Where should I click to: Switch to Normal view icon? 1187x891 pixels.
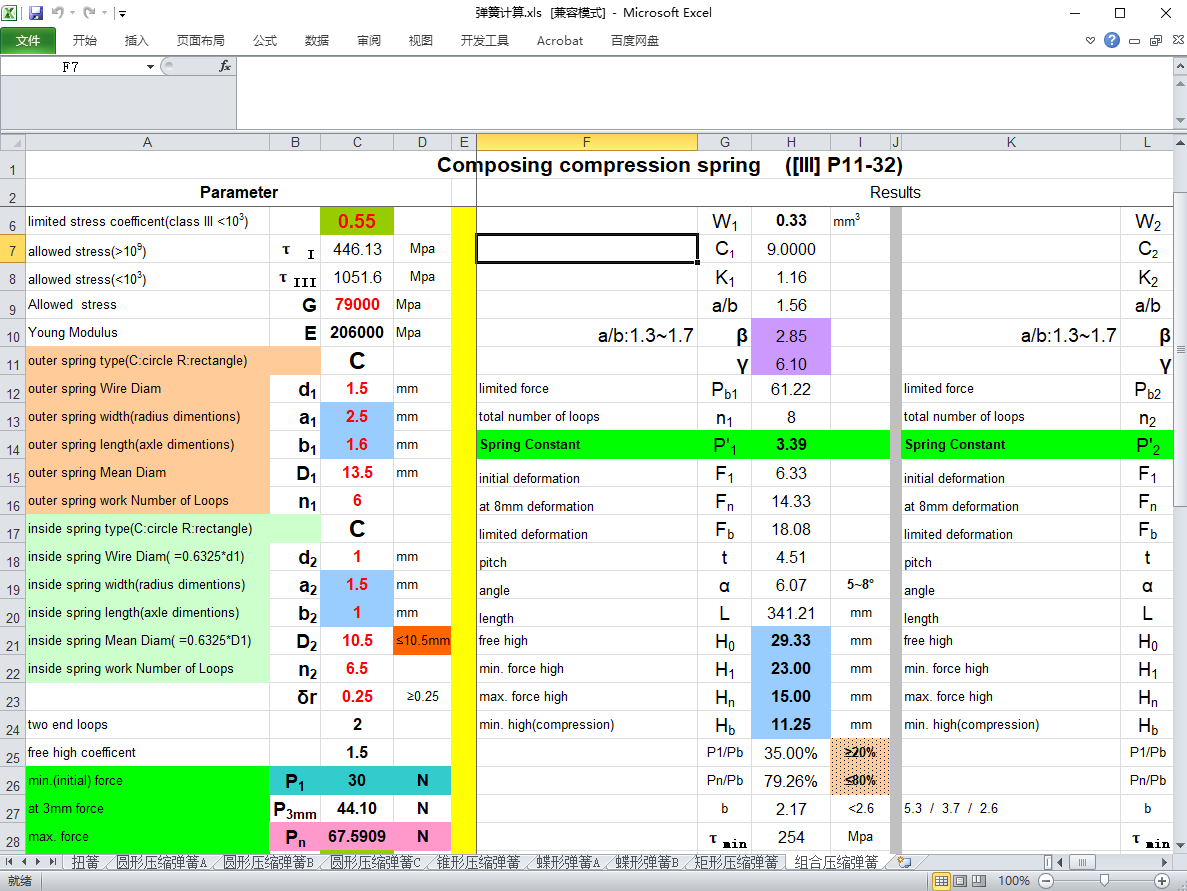pos(941,881)
